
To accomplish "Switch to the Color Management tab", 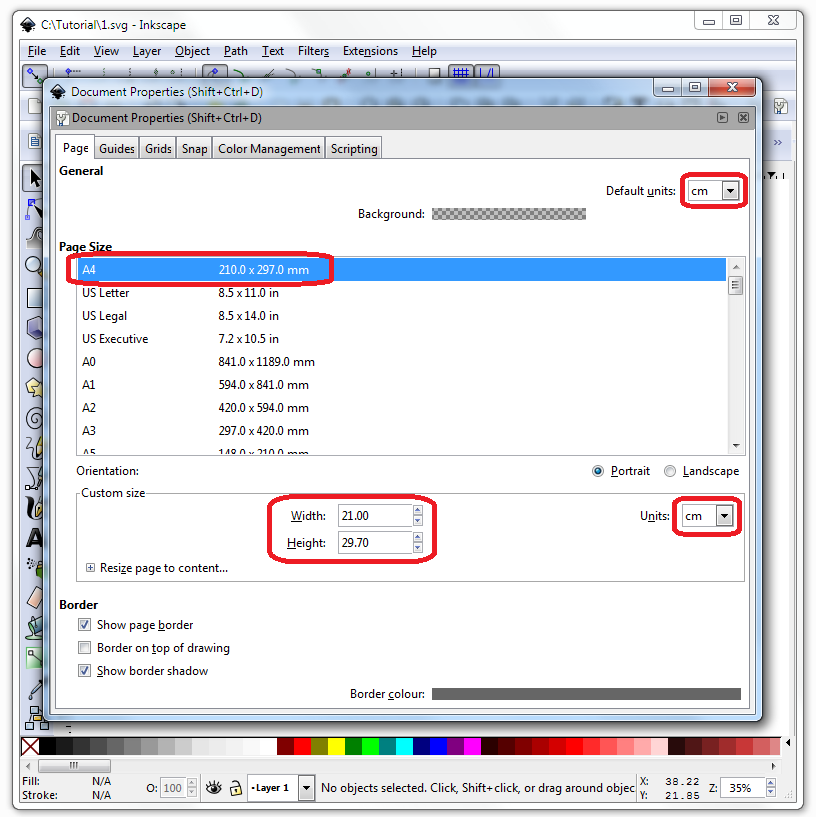I will (269, 148).
